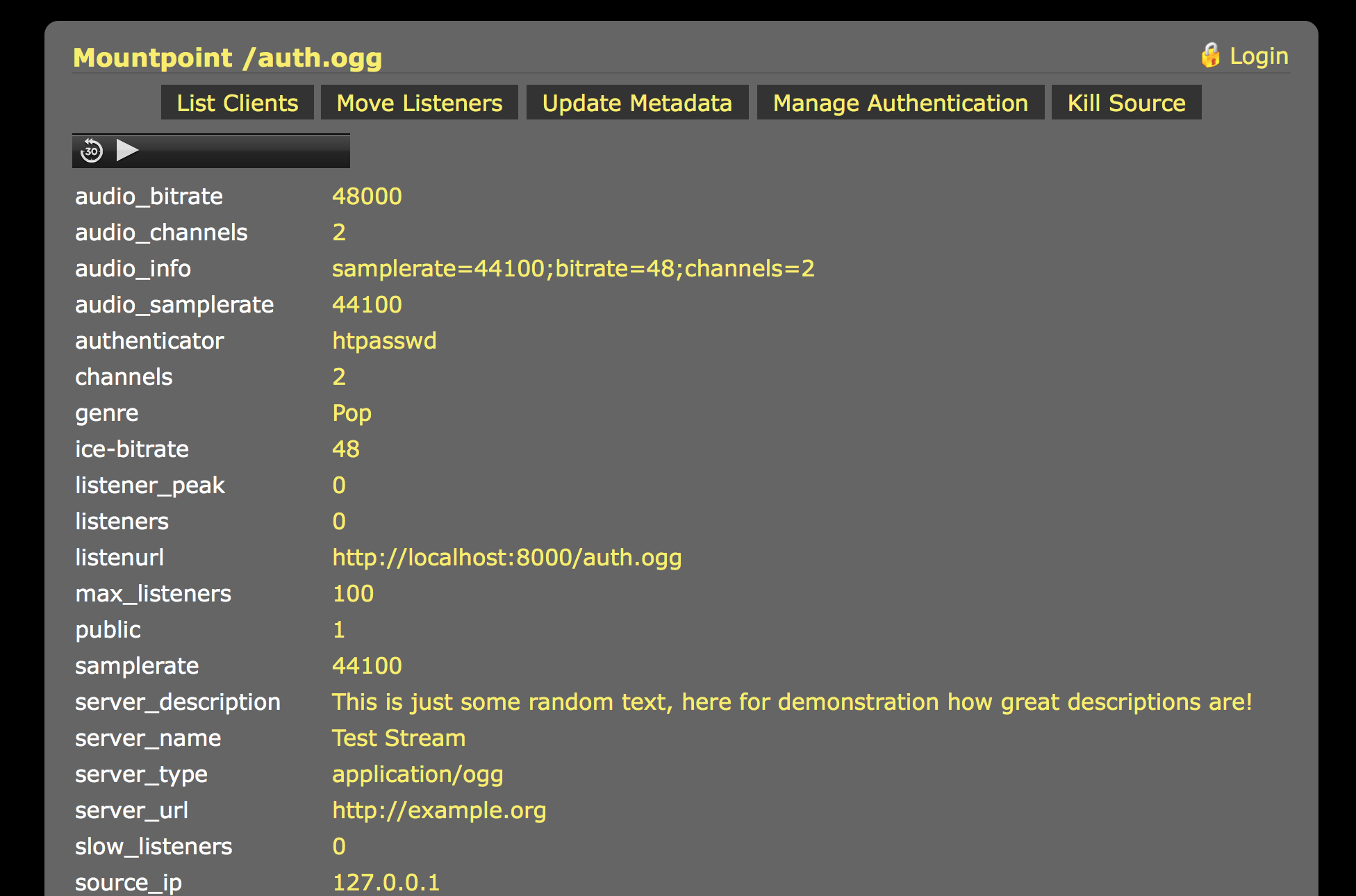This screenshot has width=1356, height=896.
Task: Select the server_name Test Stream text
Action: pos(399,738)
